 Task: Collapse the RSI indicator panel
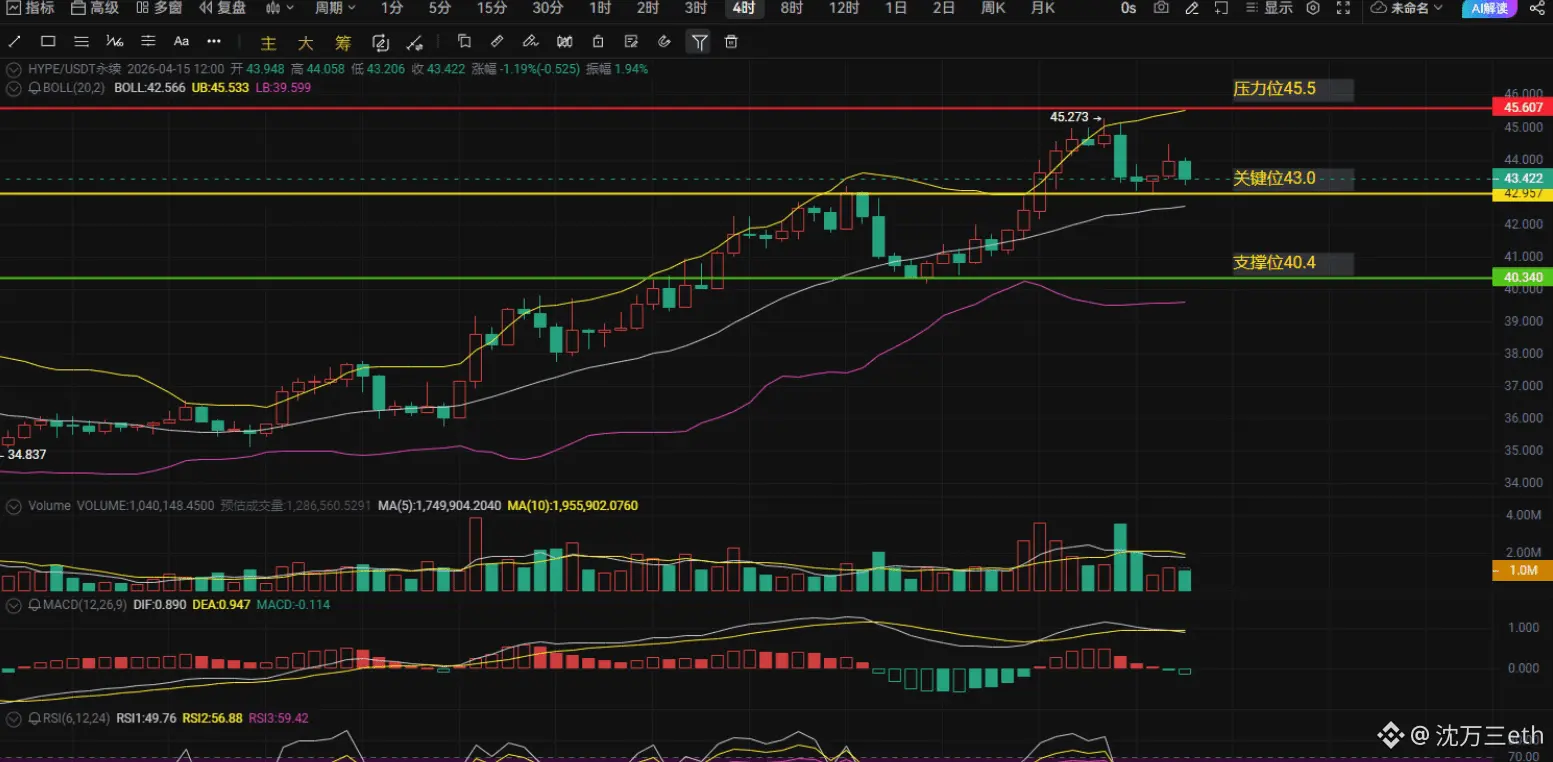tap(13, 718)
